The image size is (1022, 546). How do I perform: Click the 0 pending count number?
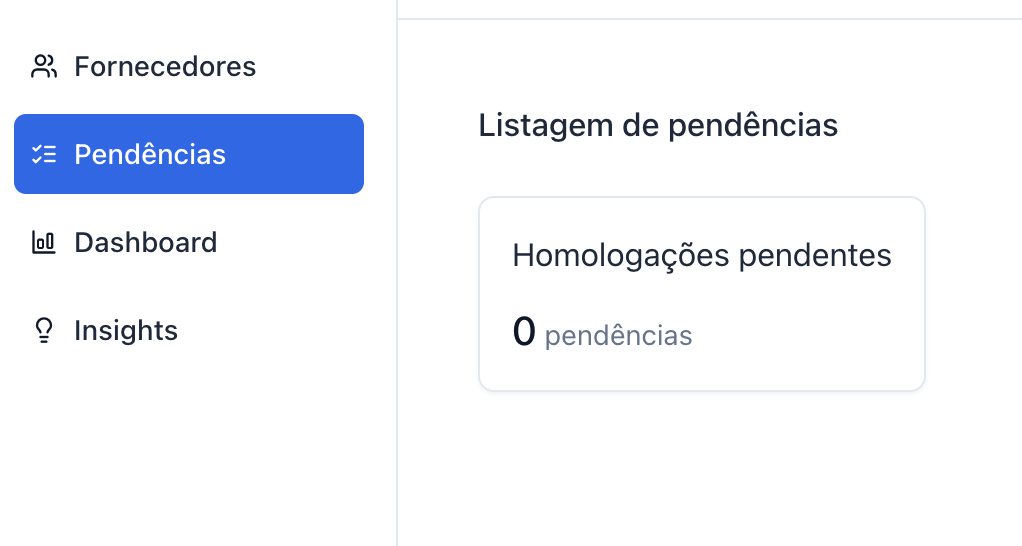[524, 332]
